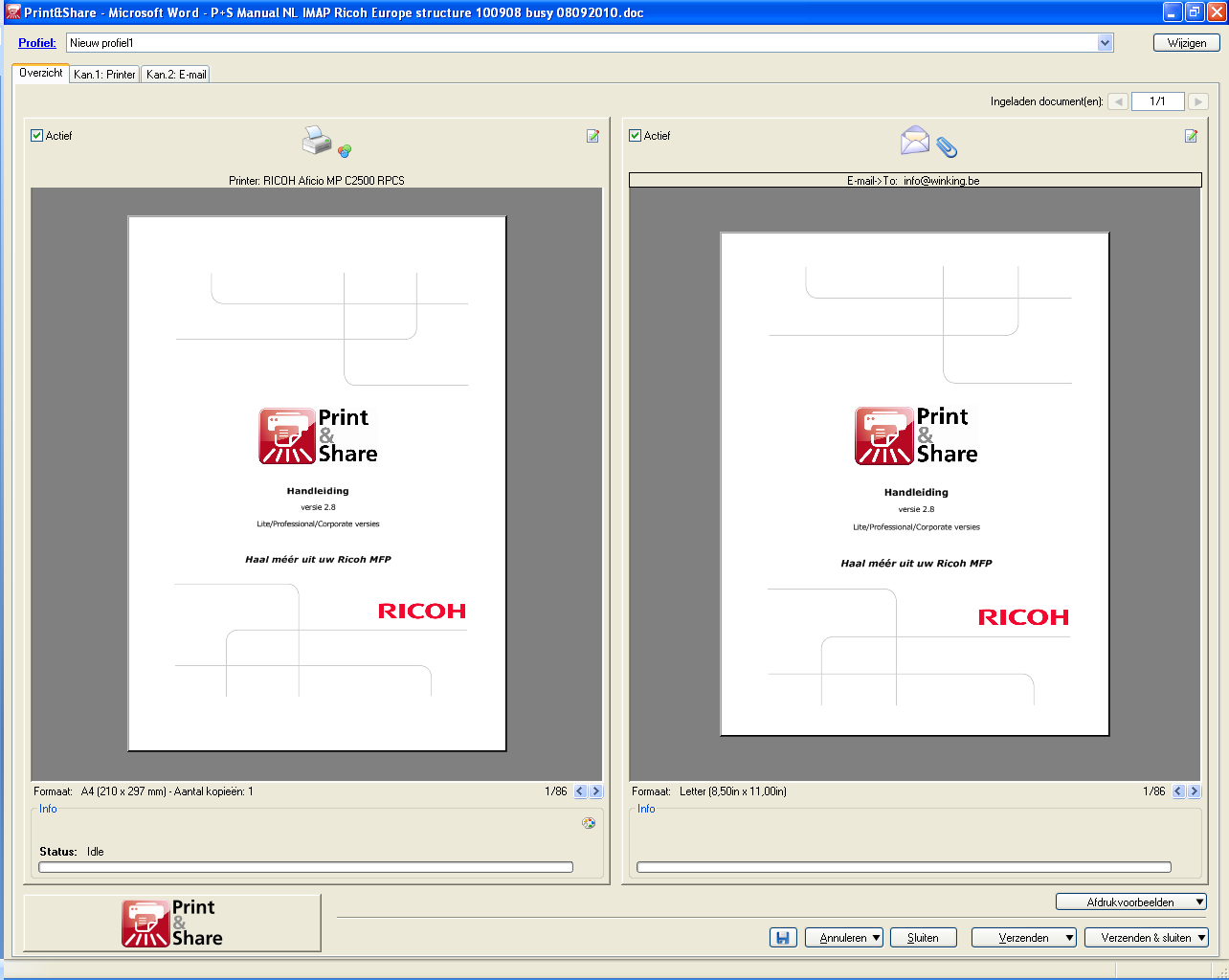Open the Annuleren dropdown arrow
This screenshot has width=1229, height=980.
[x=876, y=938]
